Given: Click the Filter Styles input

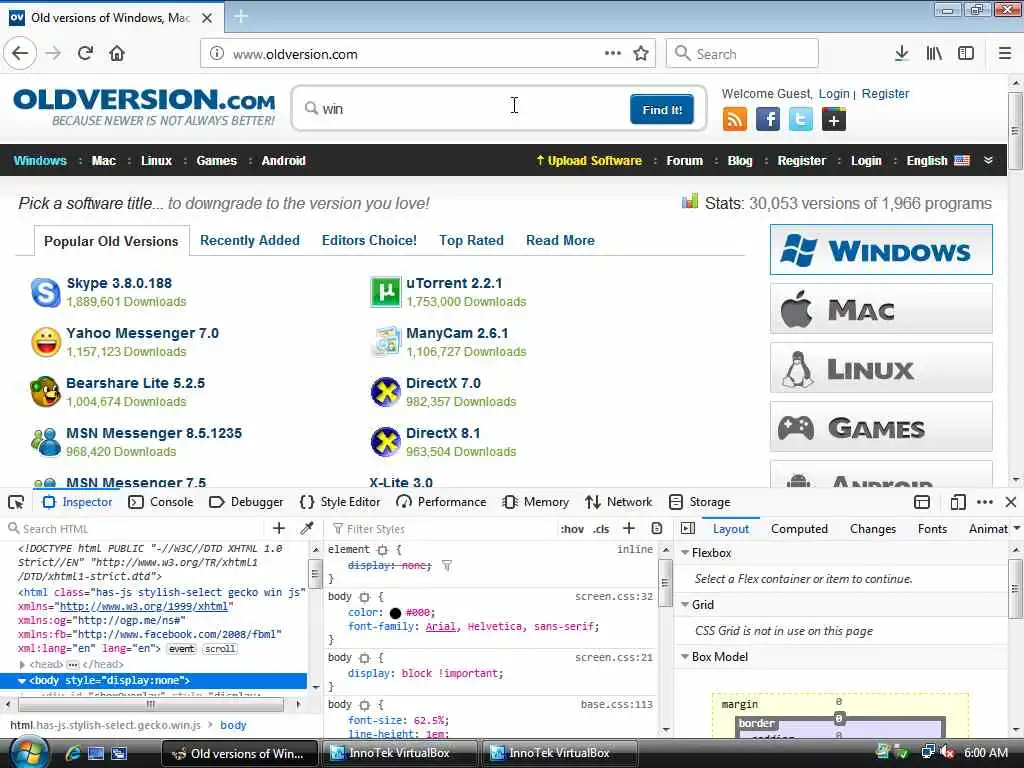Looking at the screenshot, I should point(444,529).
